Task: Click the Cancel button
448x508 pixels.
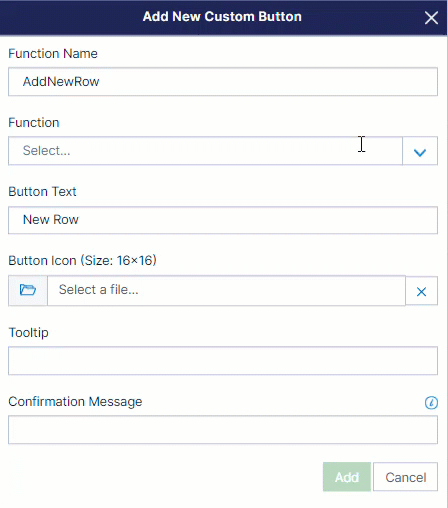Action: (x=405, y=477)
